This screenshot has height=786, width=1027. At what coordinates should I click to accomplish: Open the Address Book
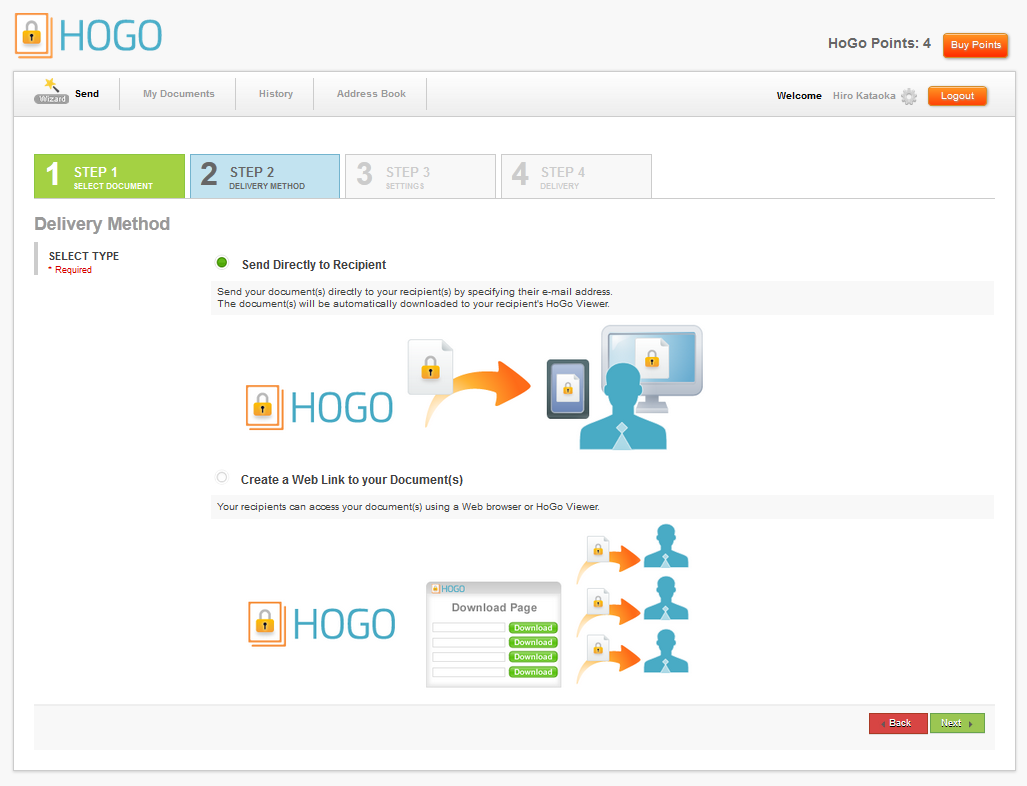tap(371, 94)
